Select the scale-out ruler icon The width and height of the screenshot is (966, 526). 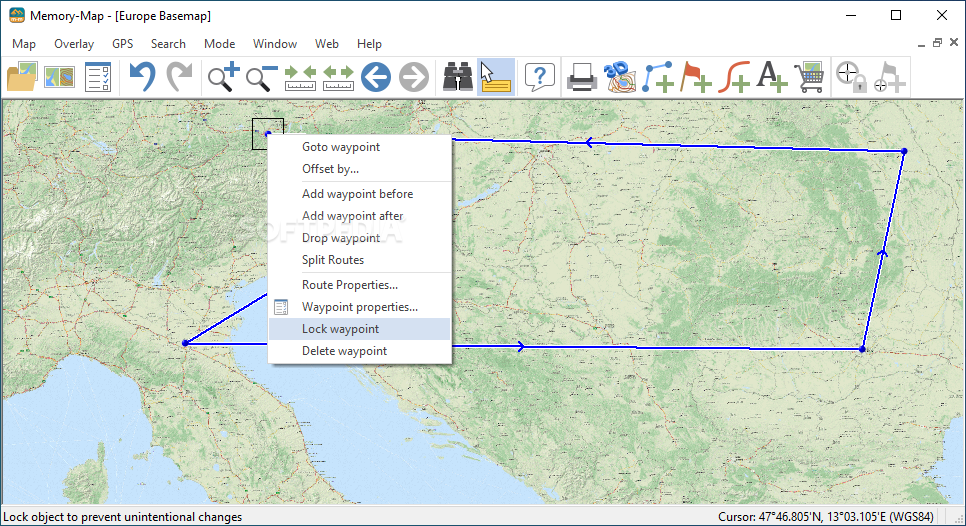point(338,78)
